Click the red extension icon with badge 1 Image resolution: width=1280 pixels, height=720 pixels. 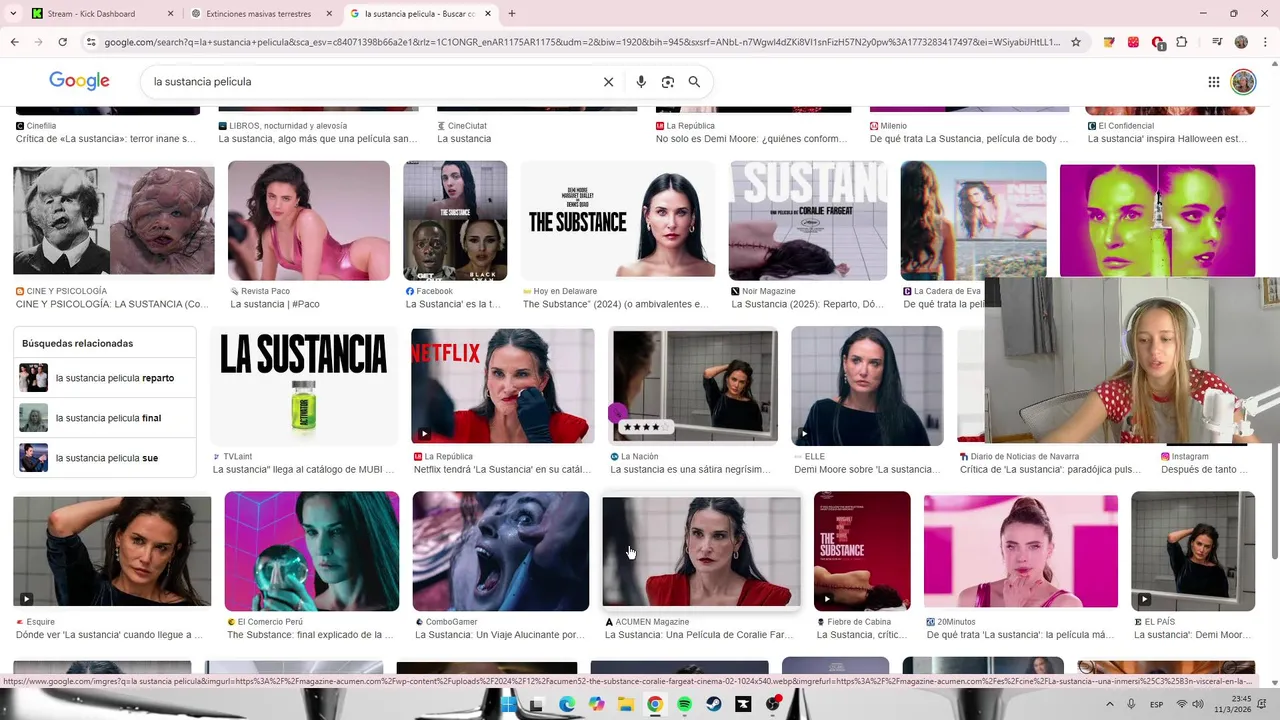(x=1158, y=43)
